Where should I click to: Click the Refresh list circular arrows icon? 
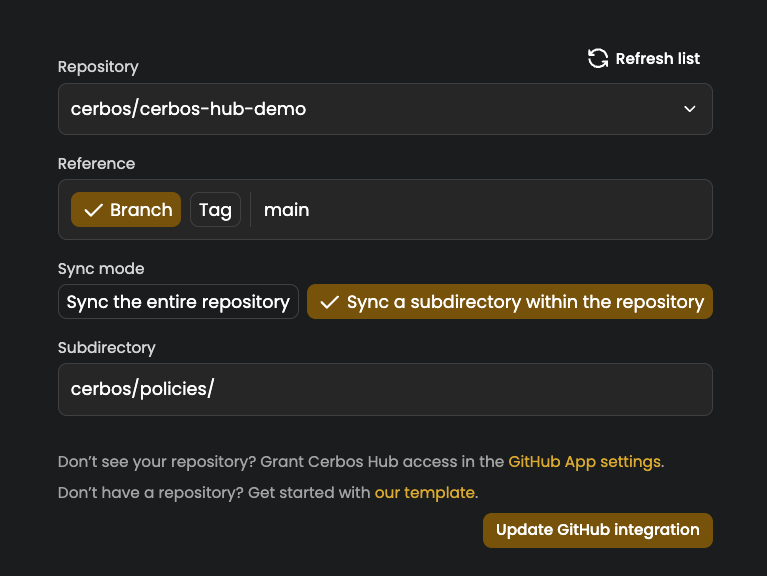(x=597, y=59)
